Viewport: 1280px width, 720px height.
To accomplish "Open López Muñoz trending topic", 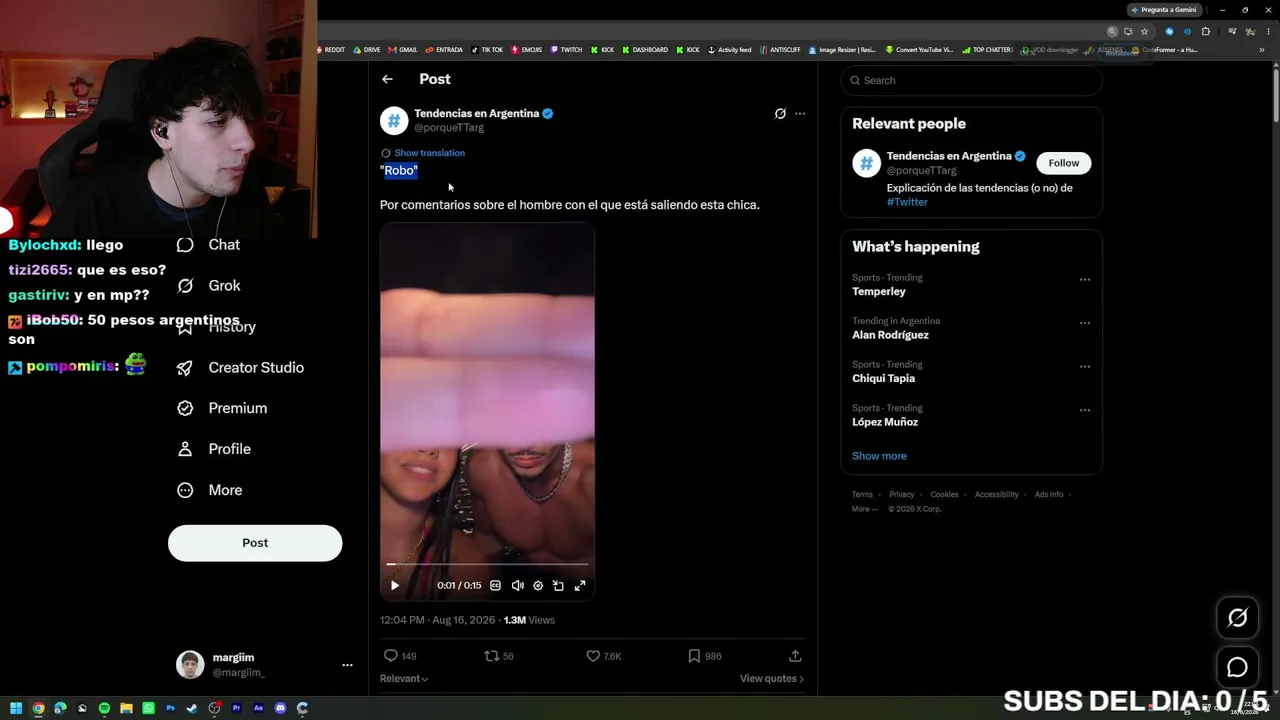I will [x=885, y=422].
